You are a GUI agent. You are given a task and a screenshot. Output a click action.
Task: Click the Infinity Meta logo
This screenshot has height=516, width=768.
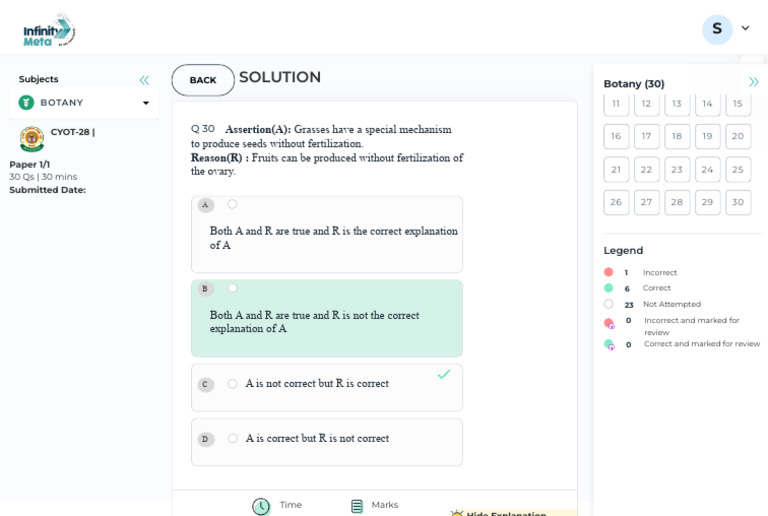[49, 31]
